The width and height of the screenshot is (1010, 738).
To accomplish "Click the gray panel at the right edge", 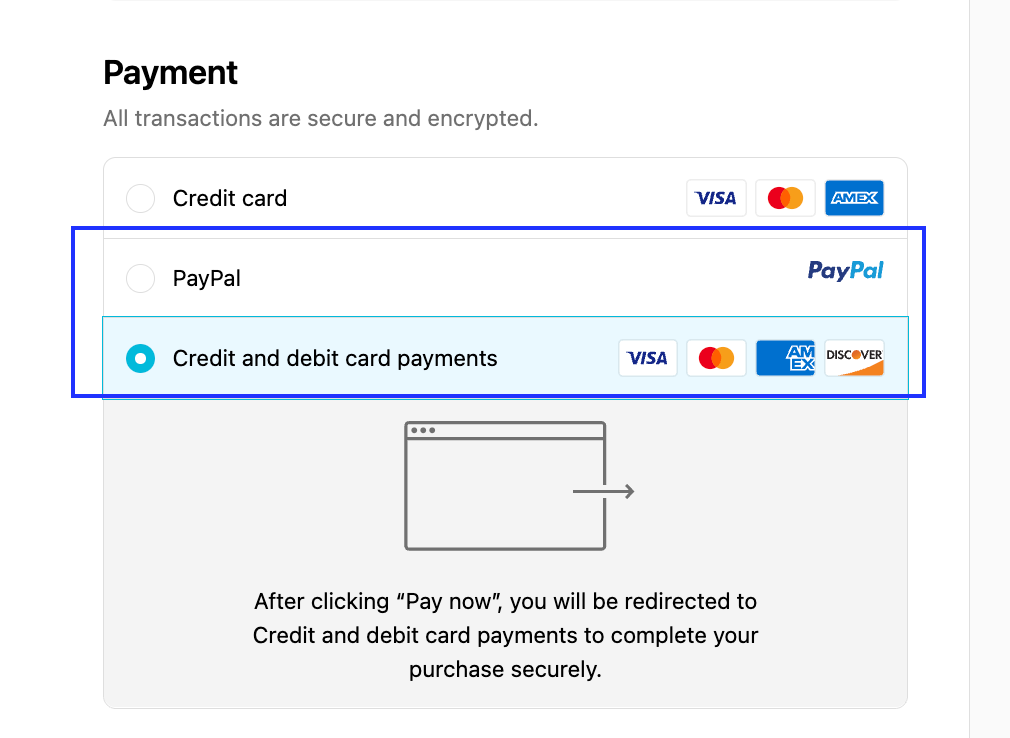I will 989,369.
